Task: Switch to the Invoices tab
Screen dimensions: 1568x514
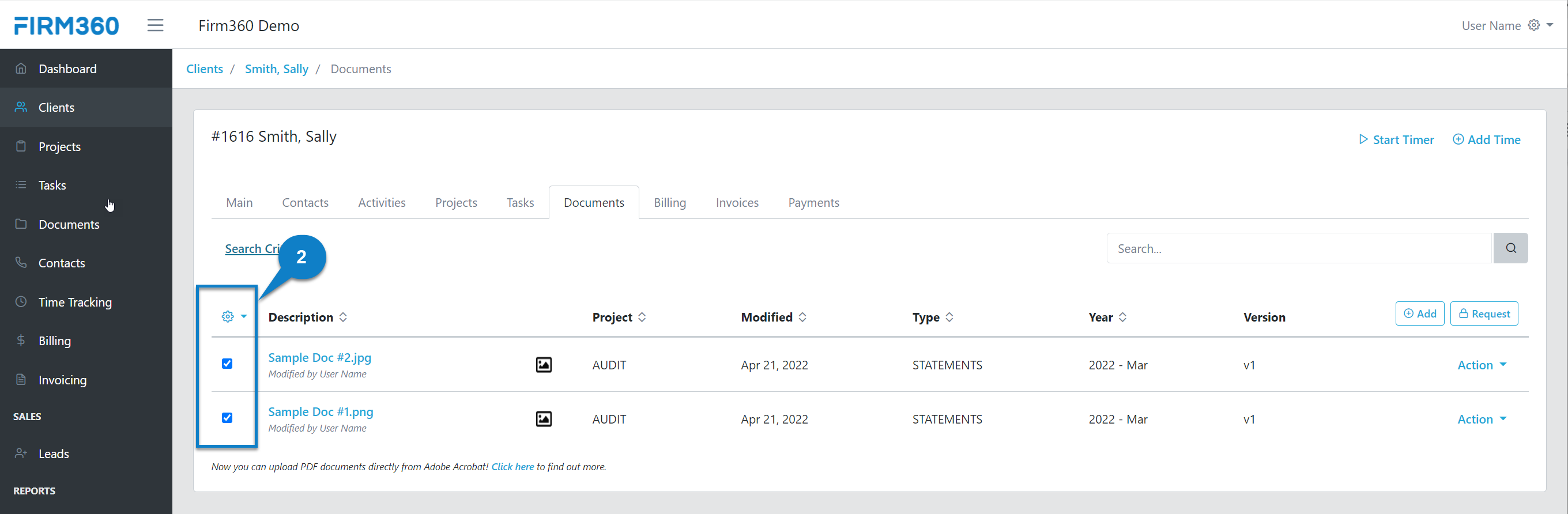Action: click(x=737, y=203)
